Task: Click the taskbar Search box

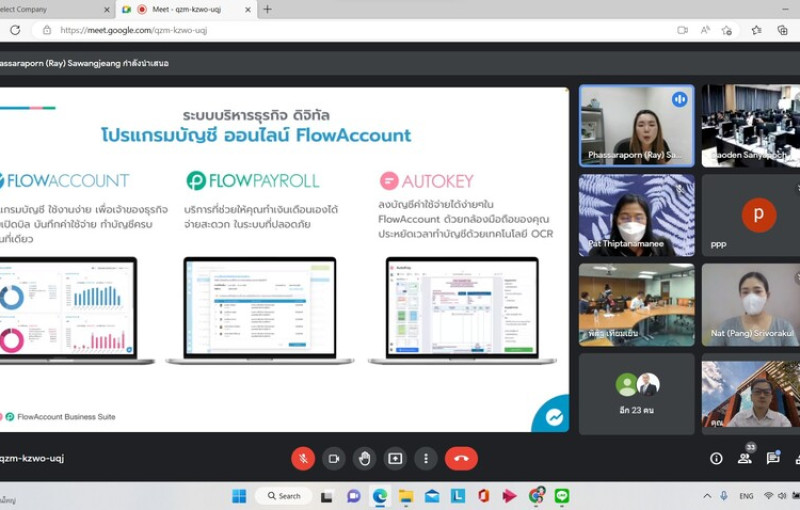Action: tap(284, 496)
